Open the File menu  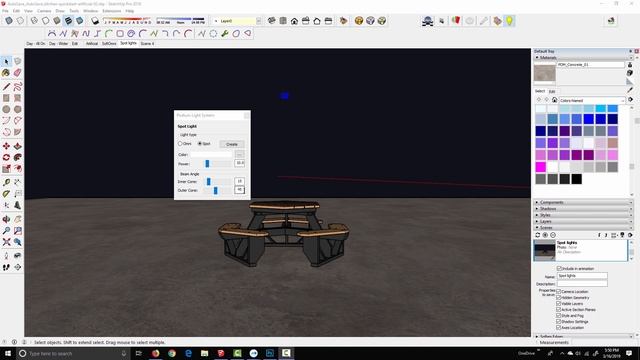(x=5, y=11)
